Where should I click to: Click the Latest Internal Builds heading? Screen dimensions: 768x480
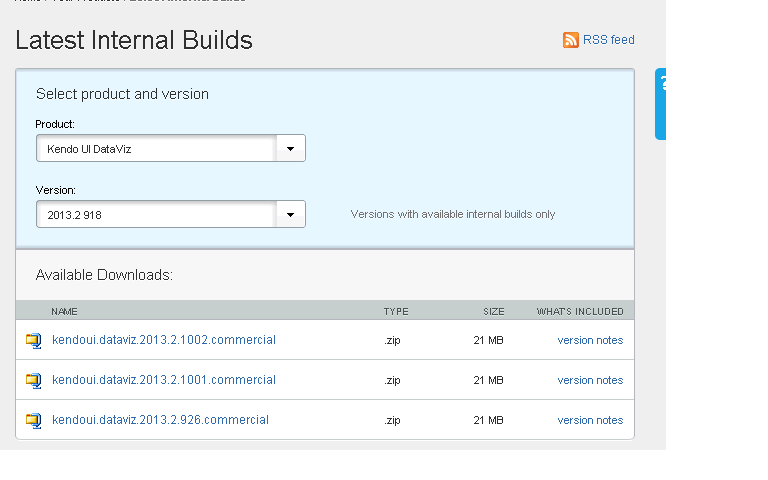click(134, 40)
